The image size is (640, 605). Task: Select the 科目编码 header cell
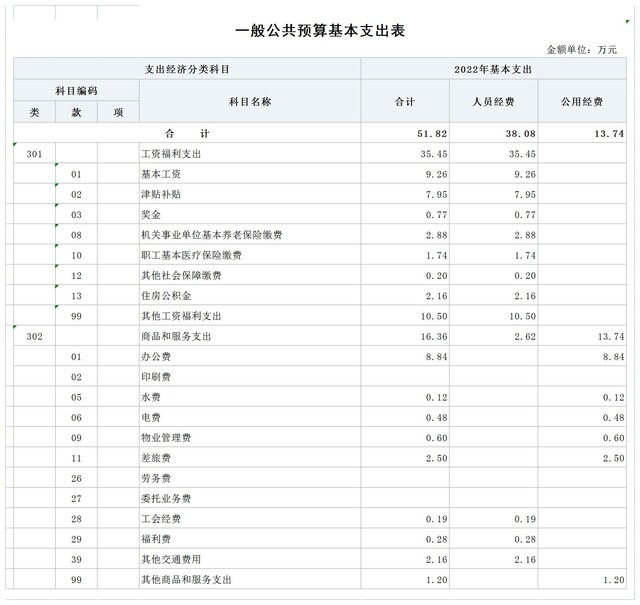click(76, 91)
